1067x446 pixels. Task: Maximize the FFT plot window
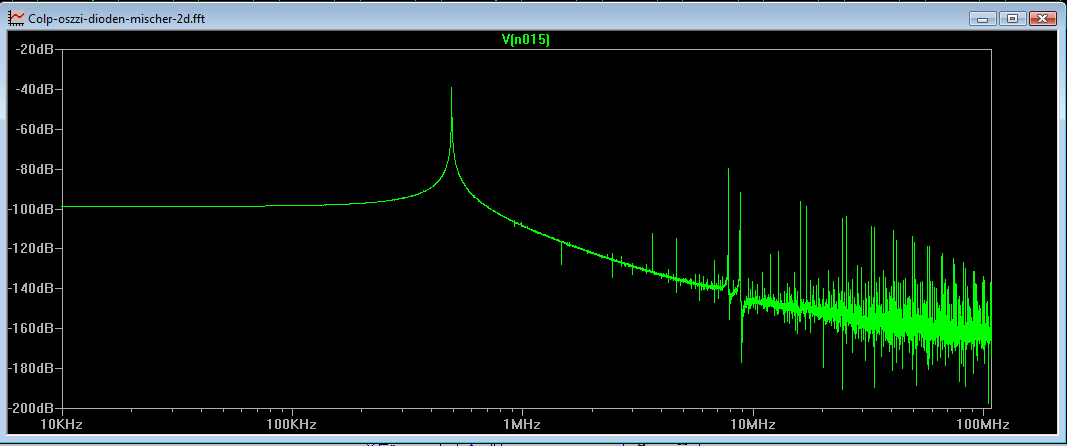[x=1012, y=18]
